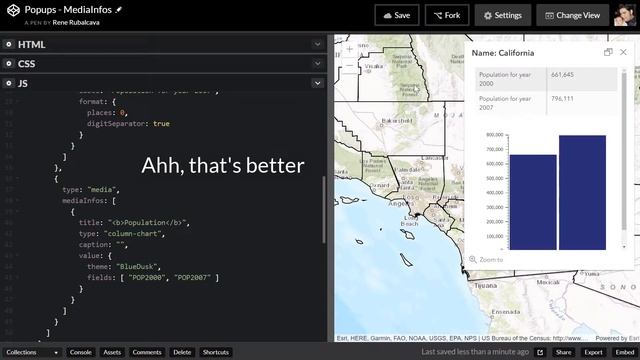Open the CSS editor settings gear
Image resolution: width=640 pixels, height=360 pixels.
point(9,64)
